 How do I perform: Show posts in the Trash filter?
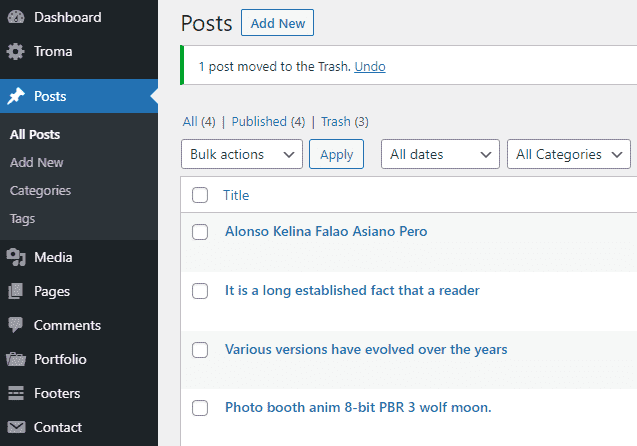tap(335, 122)
